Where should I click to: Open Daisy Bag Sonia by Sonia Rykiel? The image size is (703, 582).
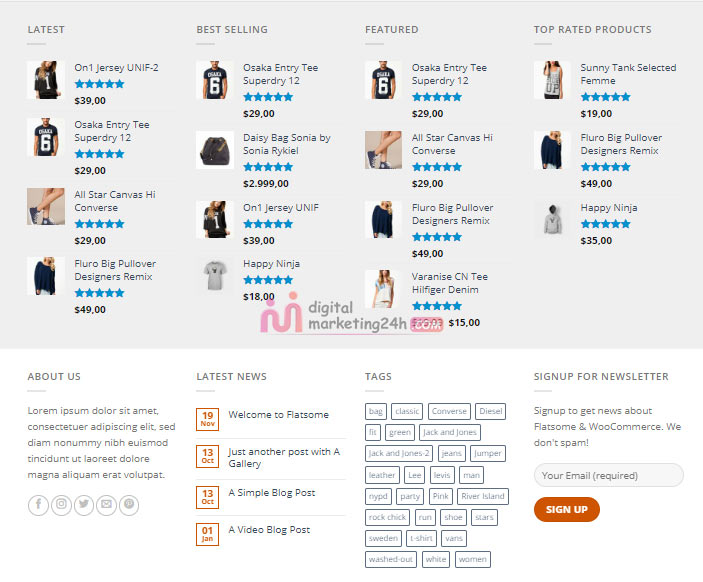pyautogui.click(x=287, y=144)
